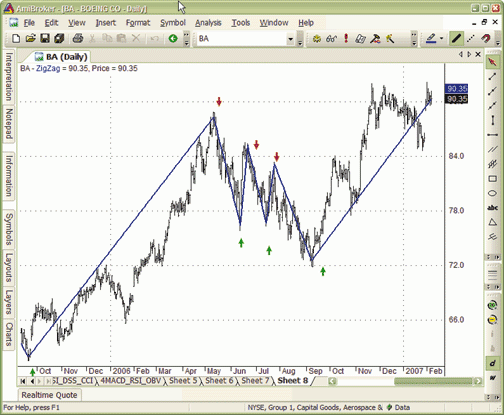Click the yellow gear Automatic Analysis icon
Viewport: 504px width, 415px height.
pyautogui.click(x=317, y=39)
